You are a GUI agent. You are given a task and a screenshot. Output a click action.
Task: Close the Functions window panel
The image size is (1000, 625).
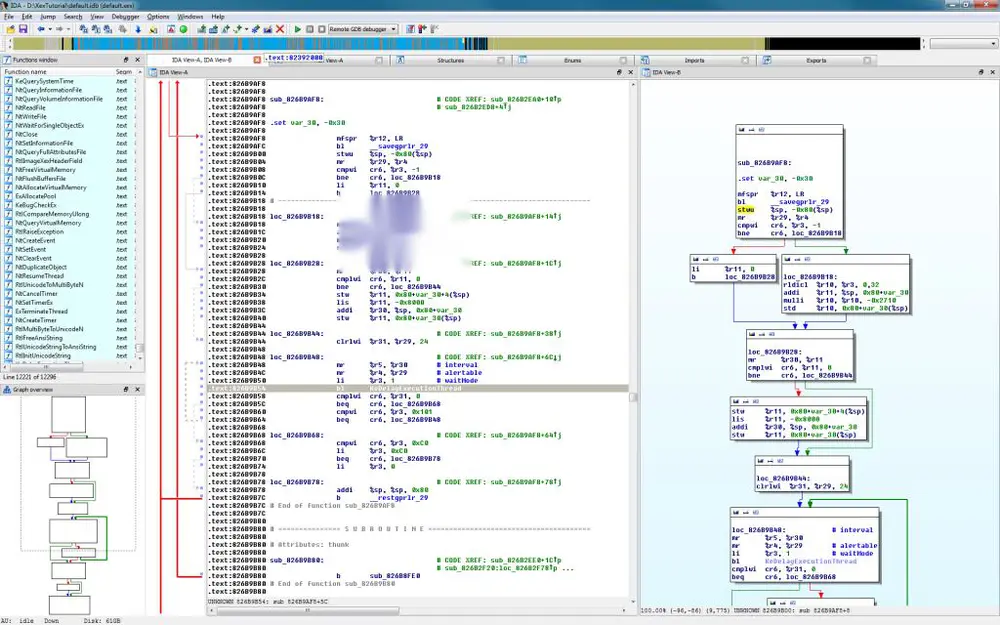point(137,60)
